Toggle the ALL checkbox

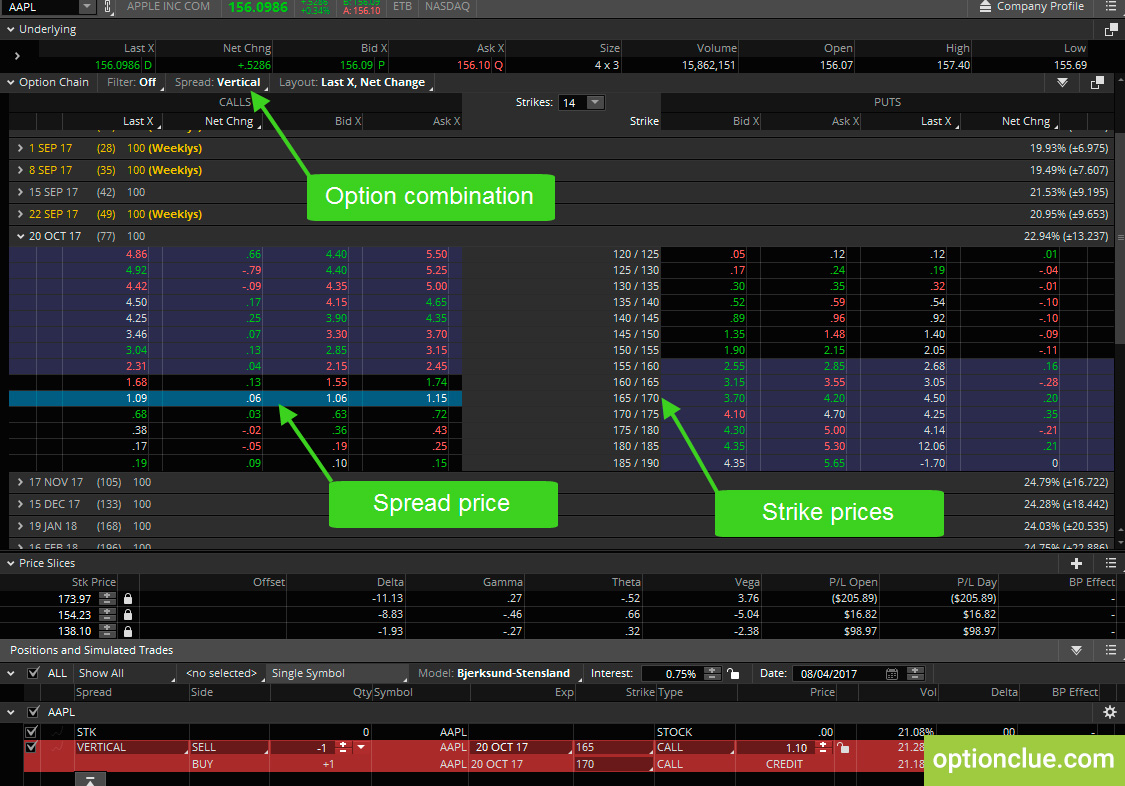point(33,673)
